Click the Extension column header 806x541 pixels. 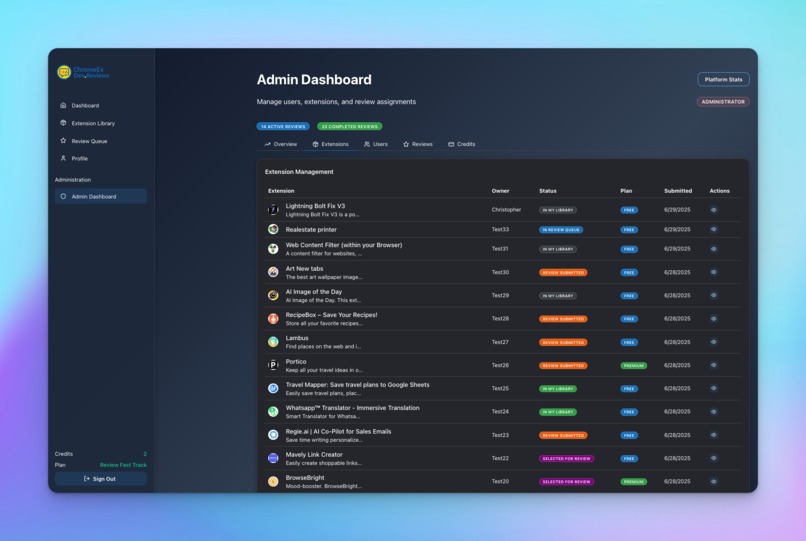click(281, 191)
